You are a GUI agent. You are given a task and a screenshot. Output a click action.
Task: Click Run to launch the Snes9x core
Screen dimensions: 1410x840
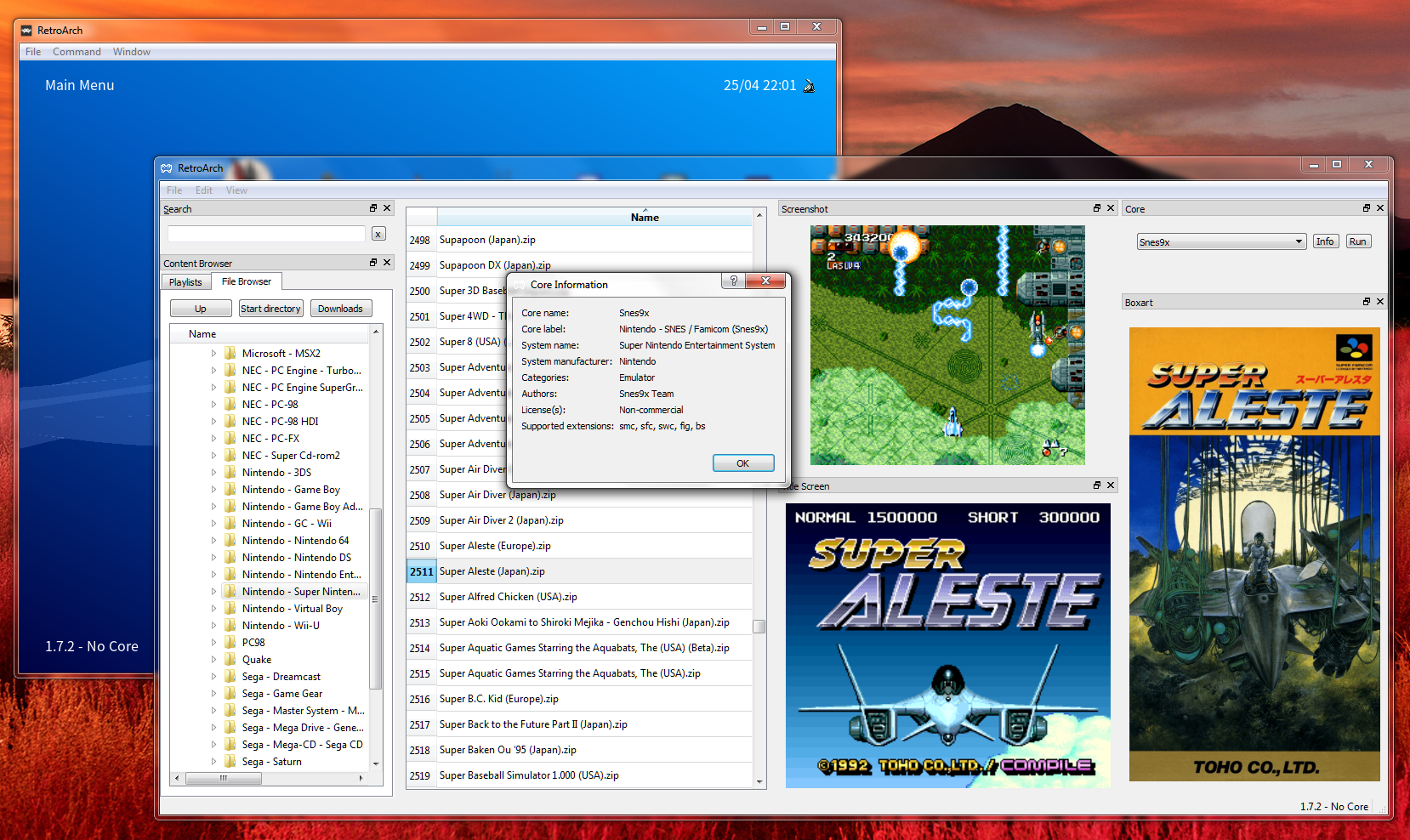point(1357,241)
